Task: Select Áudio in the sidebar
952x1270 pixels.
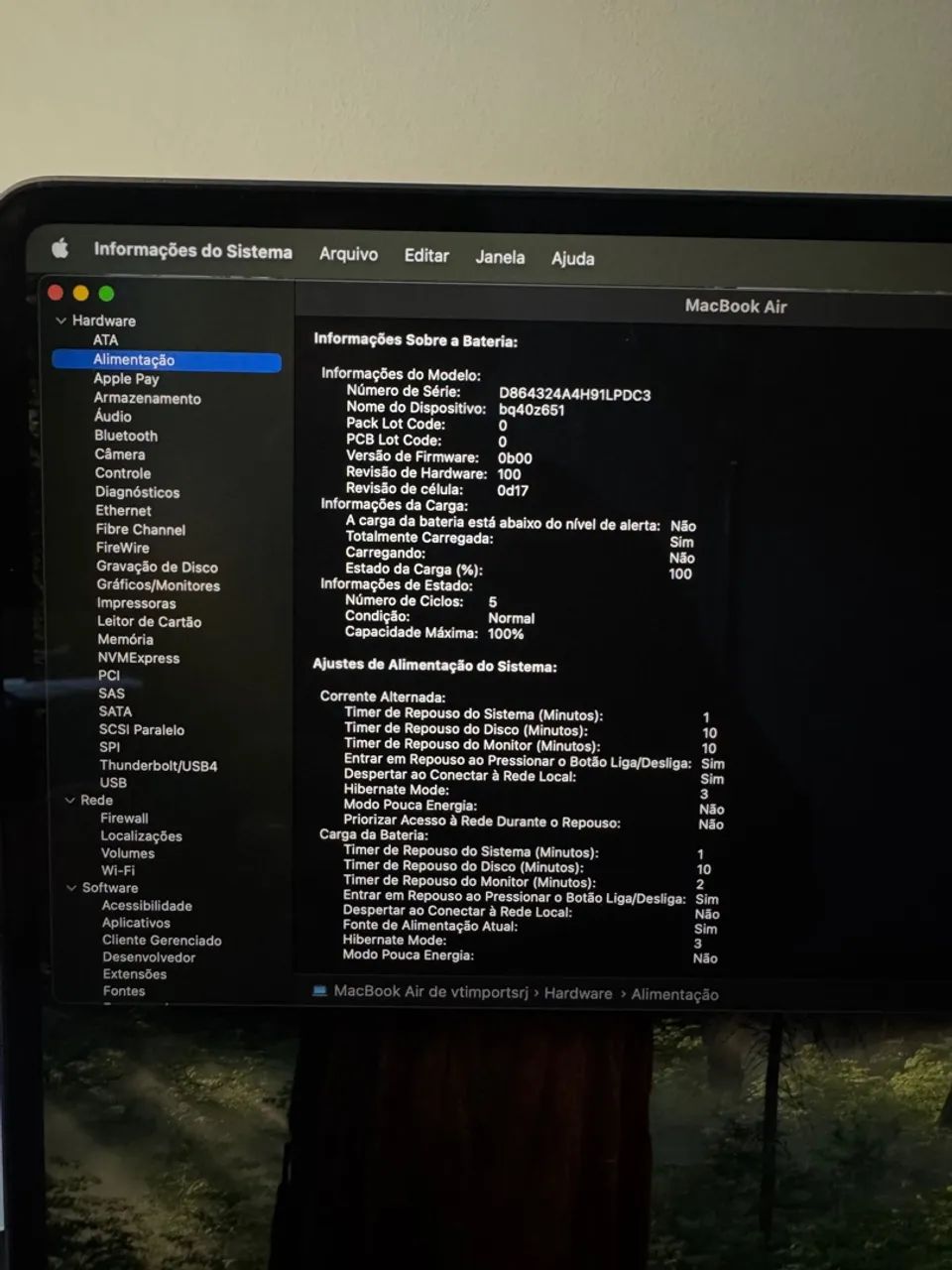Action: [113, 416]
